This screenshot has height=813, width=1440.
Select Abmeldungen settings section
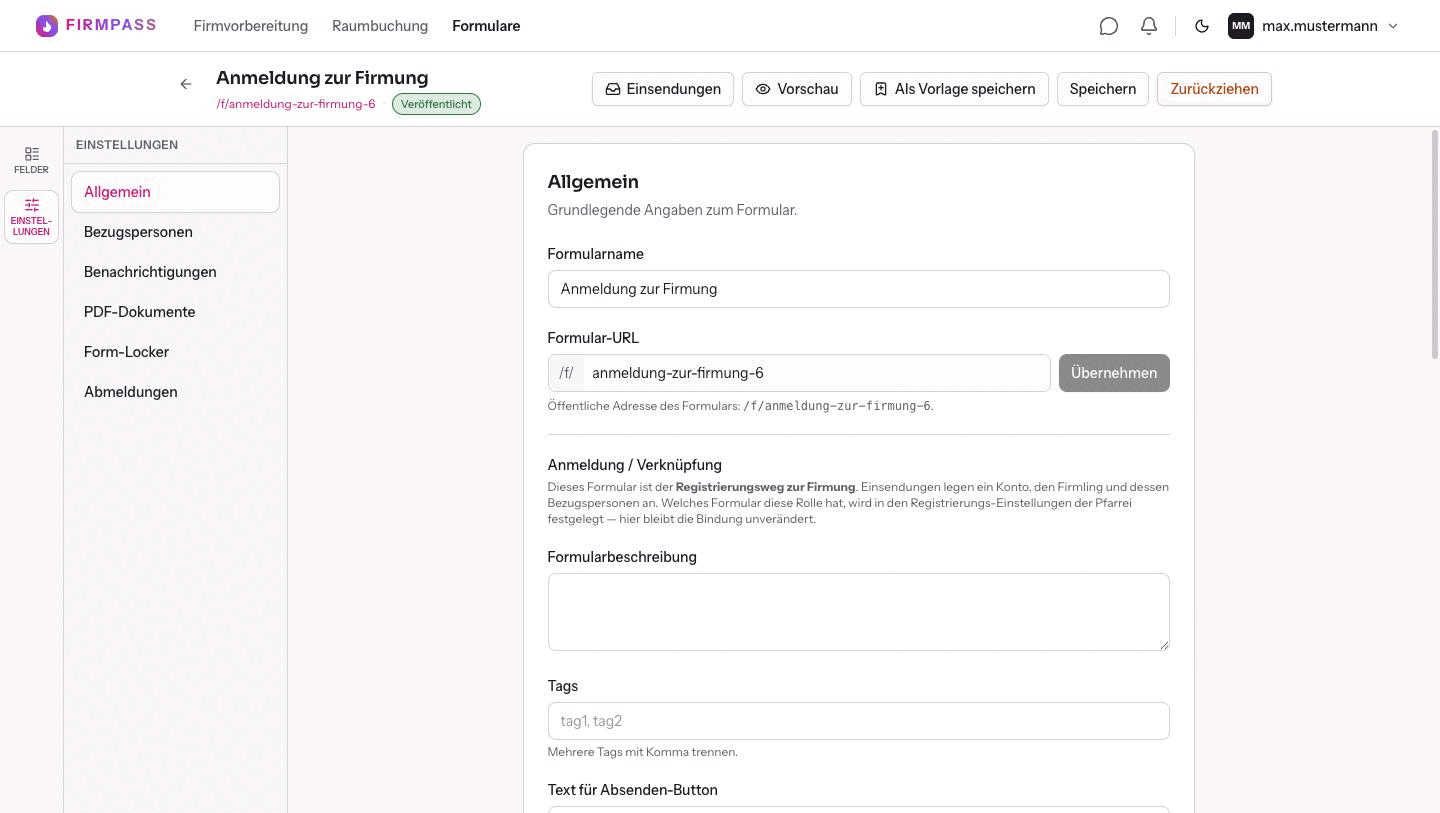[175, 392]
